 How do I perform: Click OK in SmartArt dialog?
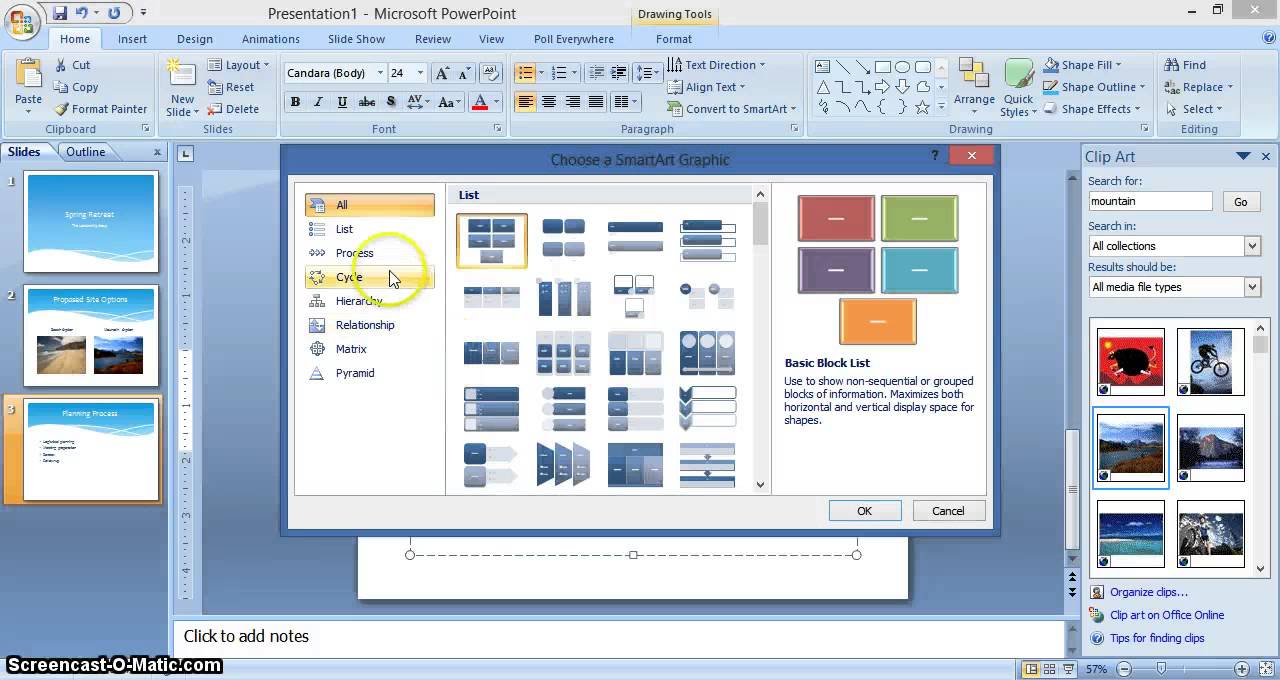(865, 511)
